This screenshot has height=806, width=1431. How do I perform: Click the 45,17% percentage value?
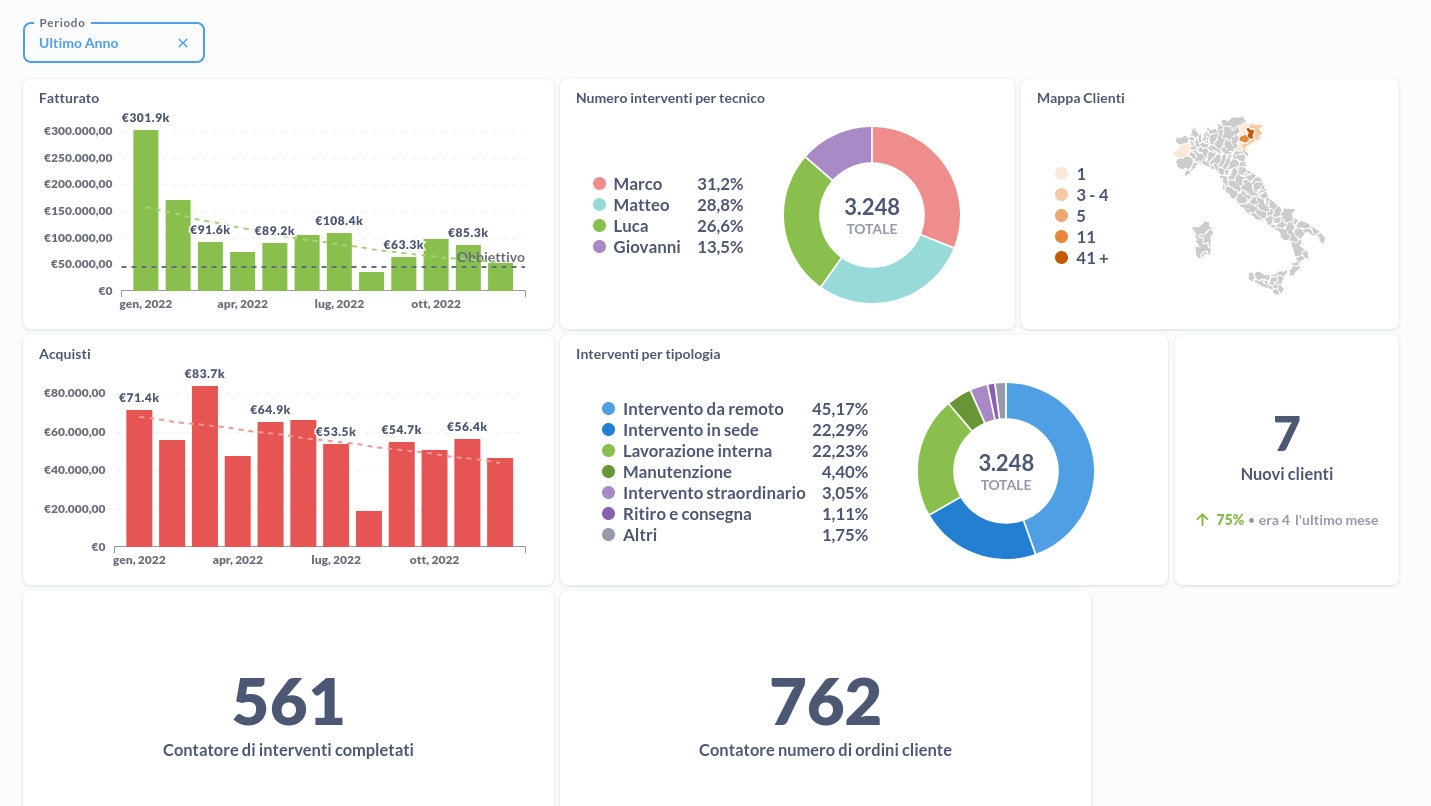coord(840,409)
